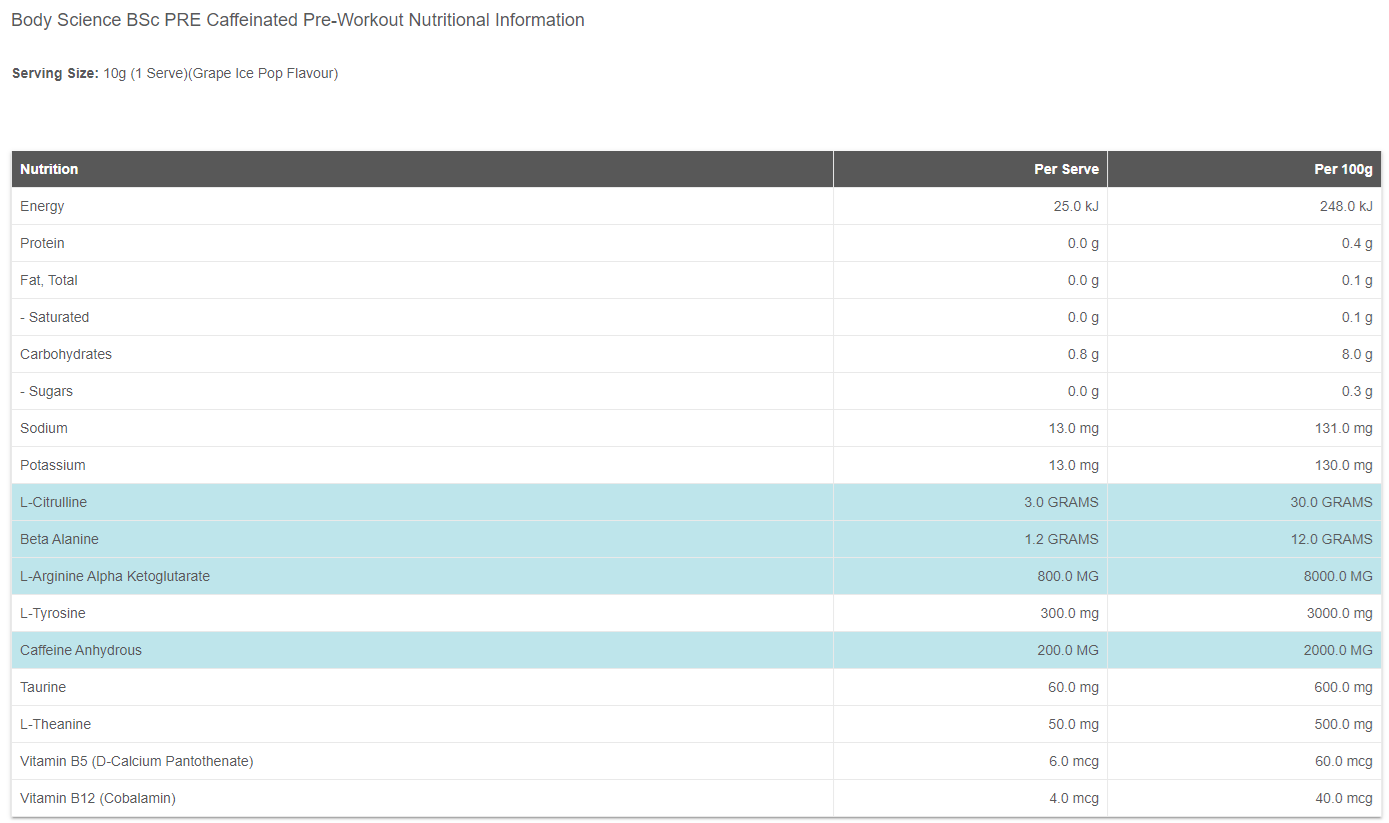Select the '- Sugars' row label

click(x=46, y=391)
